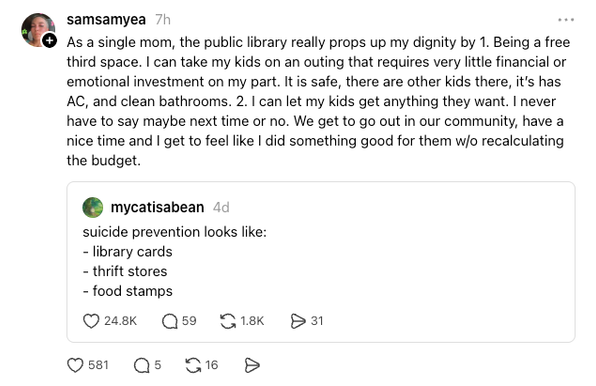Share samsamyea post via send icon

(252, 365)
